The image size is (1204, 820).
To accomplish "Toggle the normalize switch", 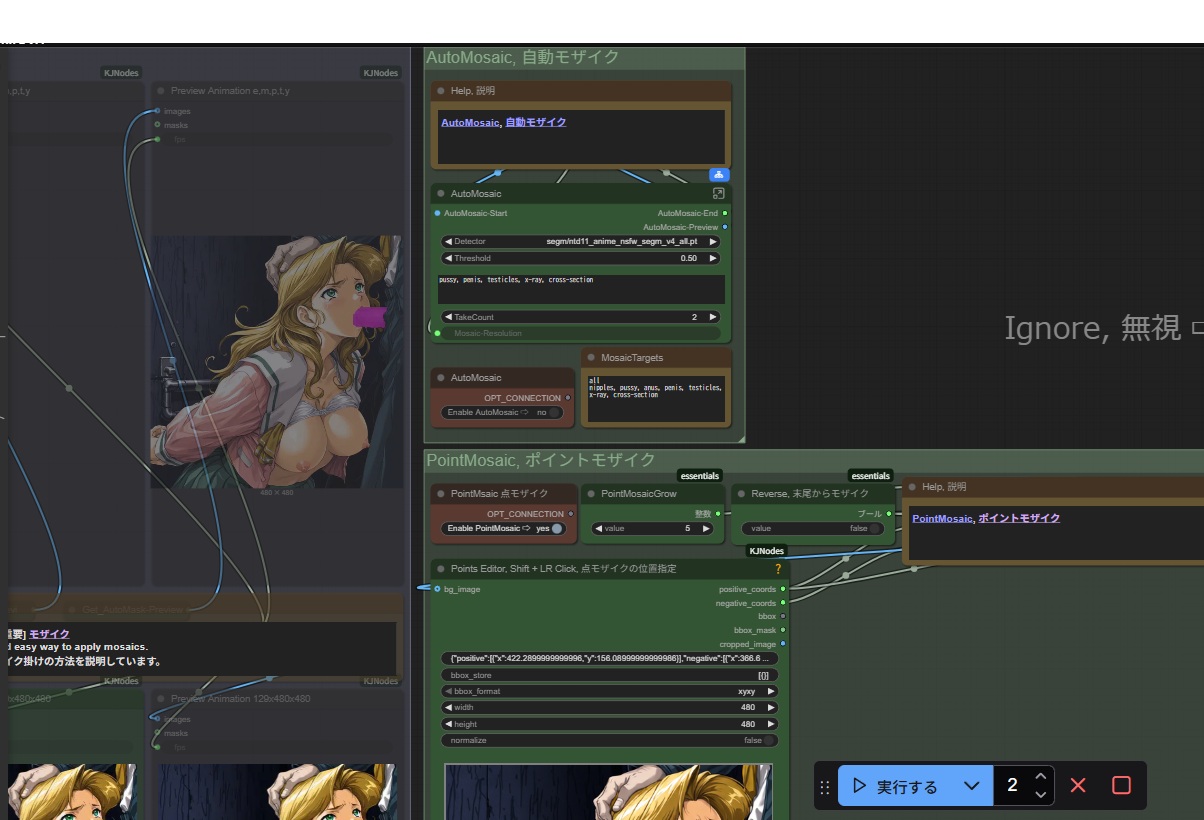I will click(x=768, y=740).
